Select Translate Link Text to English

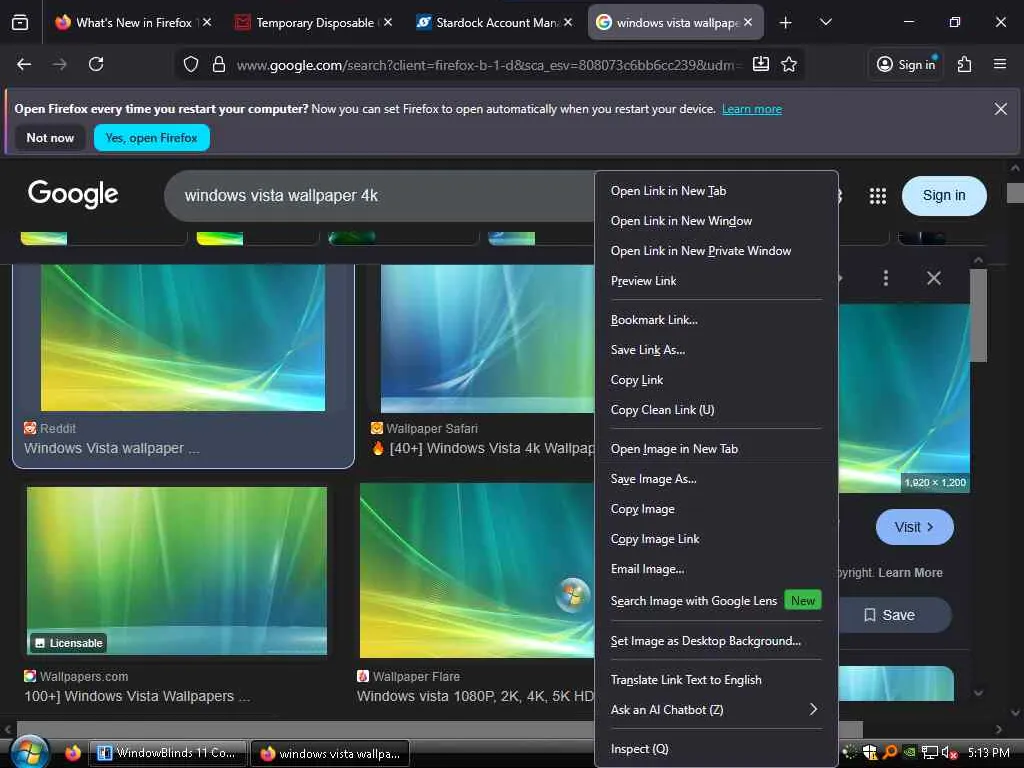pos(716,680)
